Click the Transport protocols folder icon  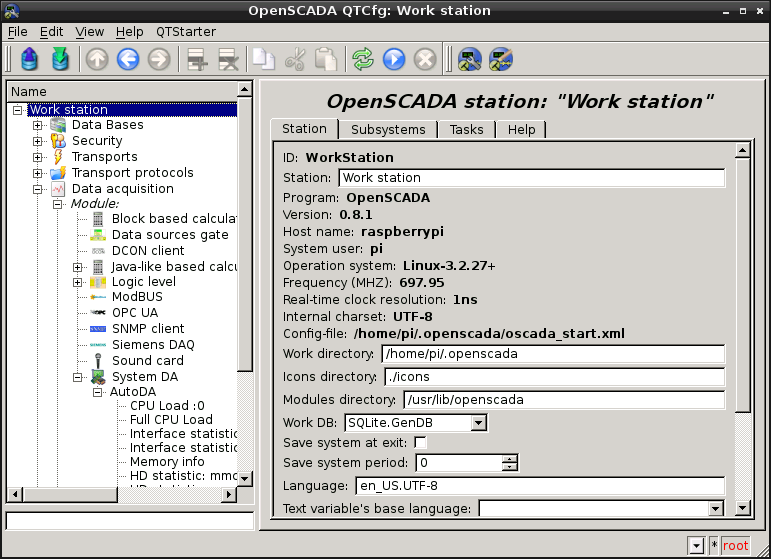click(58, 173)
